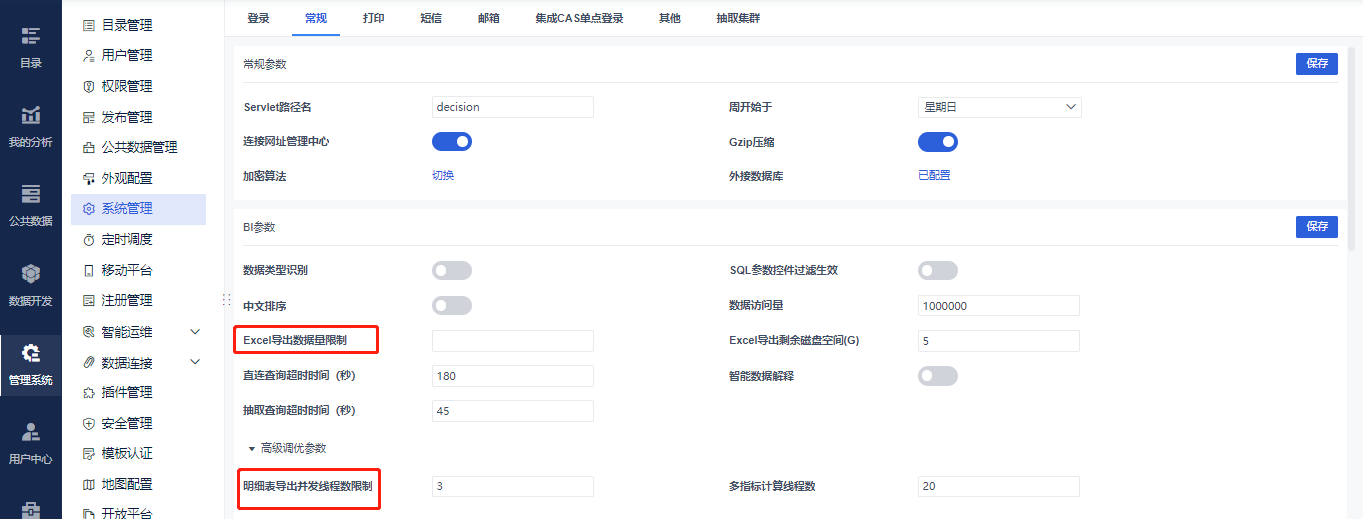Click 直连查询超时时间 field showing 180
Screen dimensions: 1363x519
pyautogui.click(x=513, y=376)
